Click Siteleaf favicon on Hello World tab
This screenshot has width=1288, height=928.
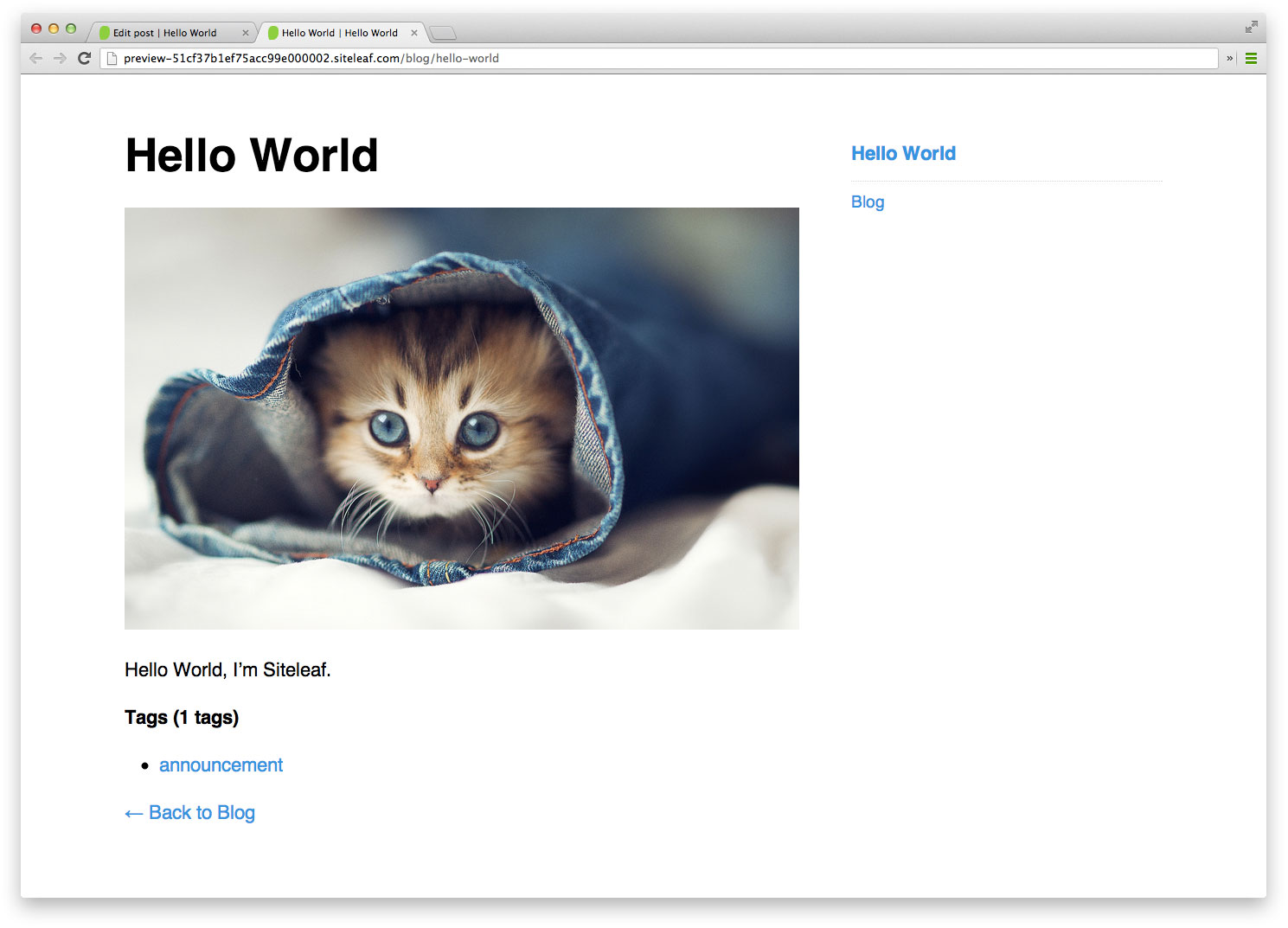point(273,33)
